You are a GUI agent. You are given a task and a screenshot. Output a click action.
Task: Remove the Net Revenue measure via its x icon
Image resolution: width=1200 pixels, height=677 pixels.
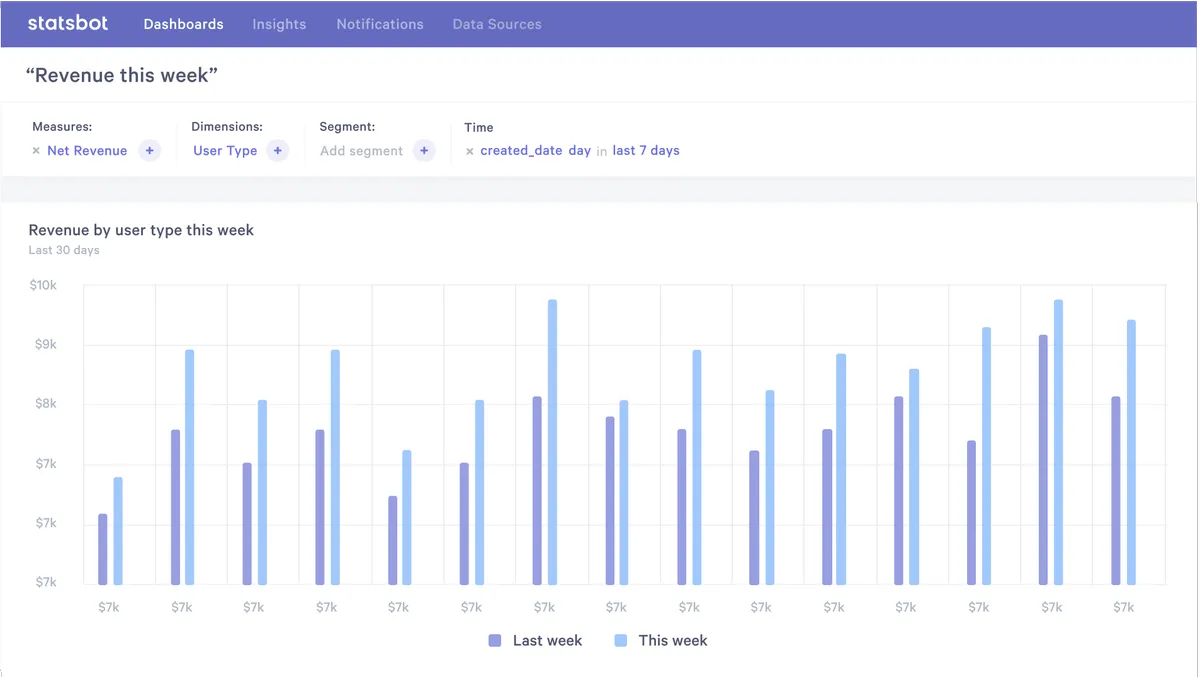tap(35, 150)
